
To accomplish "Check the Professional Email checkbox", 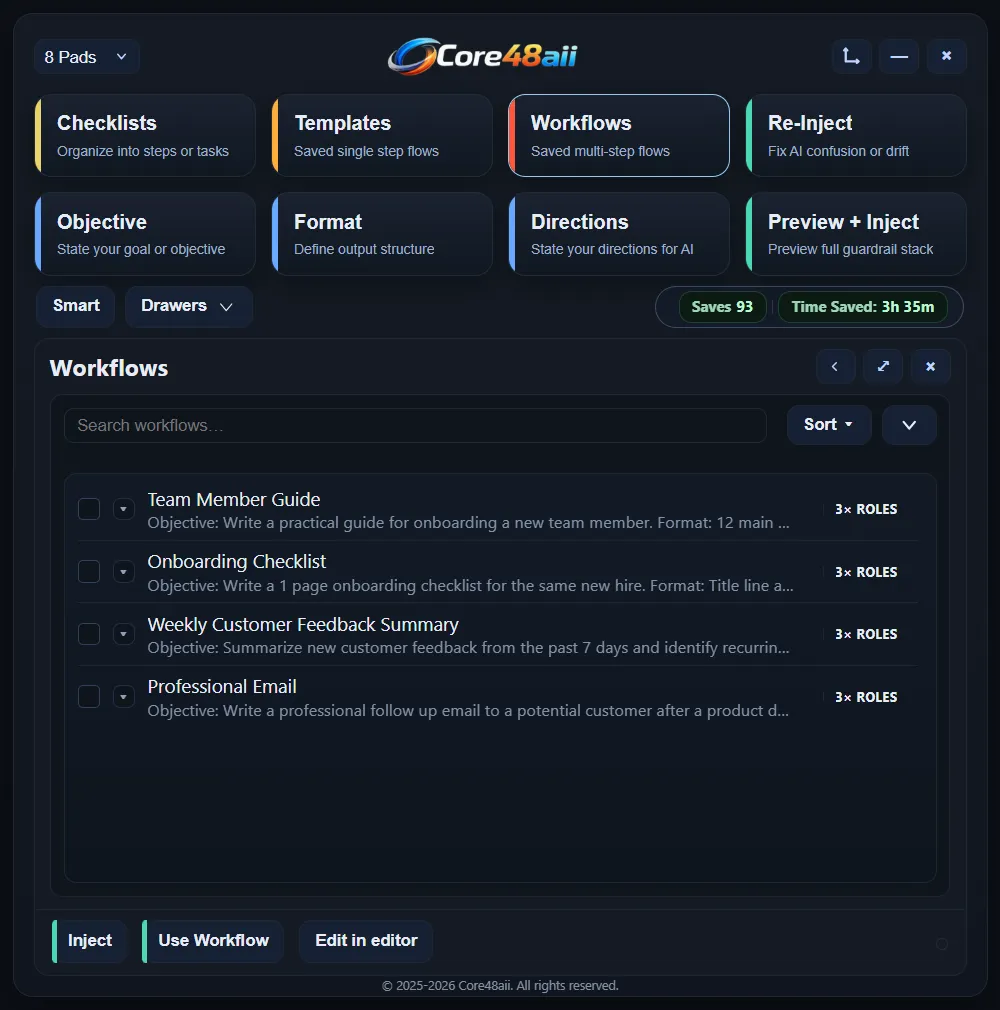I will pos(89,696).
